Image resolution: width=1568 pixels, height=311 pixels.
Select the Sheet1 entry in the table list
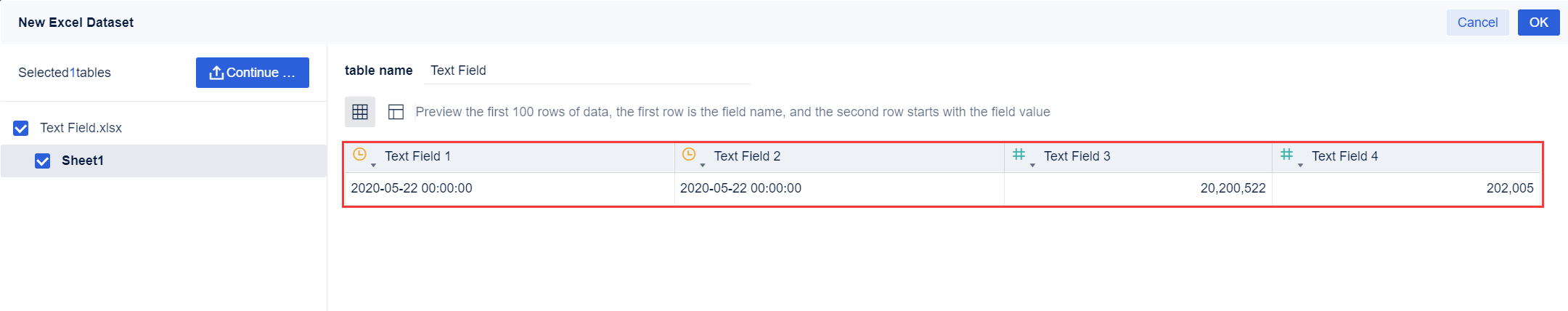pyautogui.click(x=83, y=161)
